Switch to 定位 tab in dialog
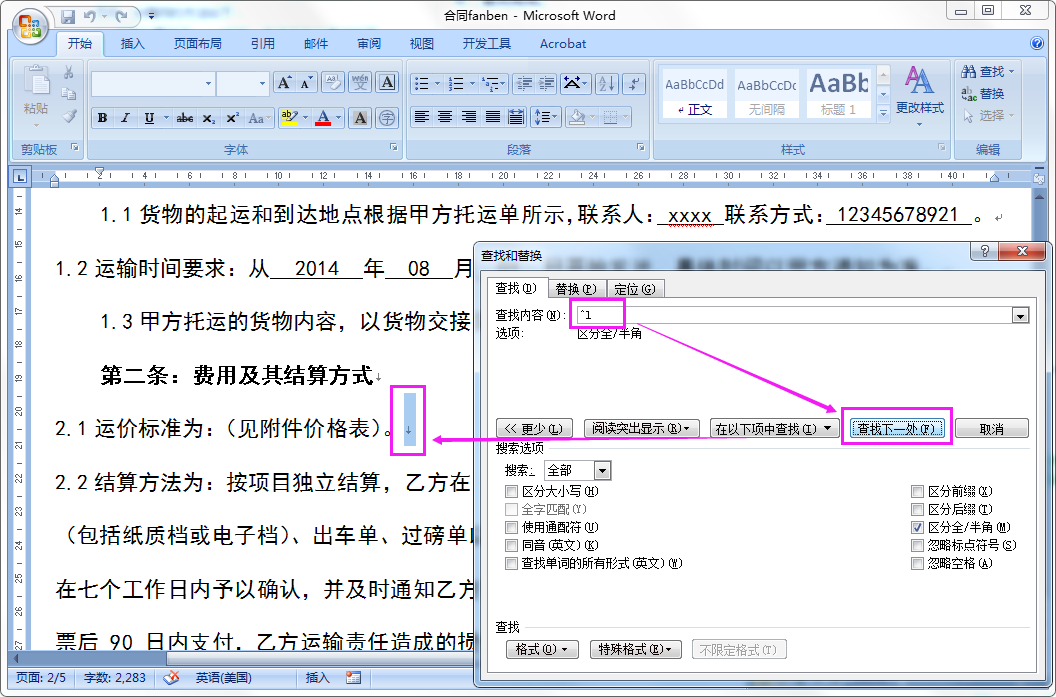The width and height of the screenshot is (1056, 697). click(x=634, y=289)
